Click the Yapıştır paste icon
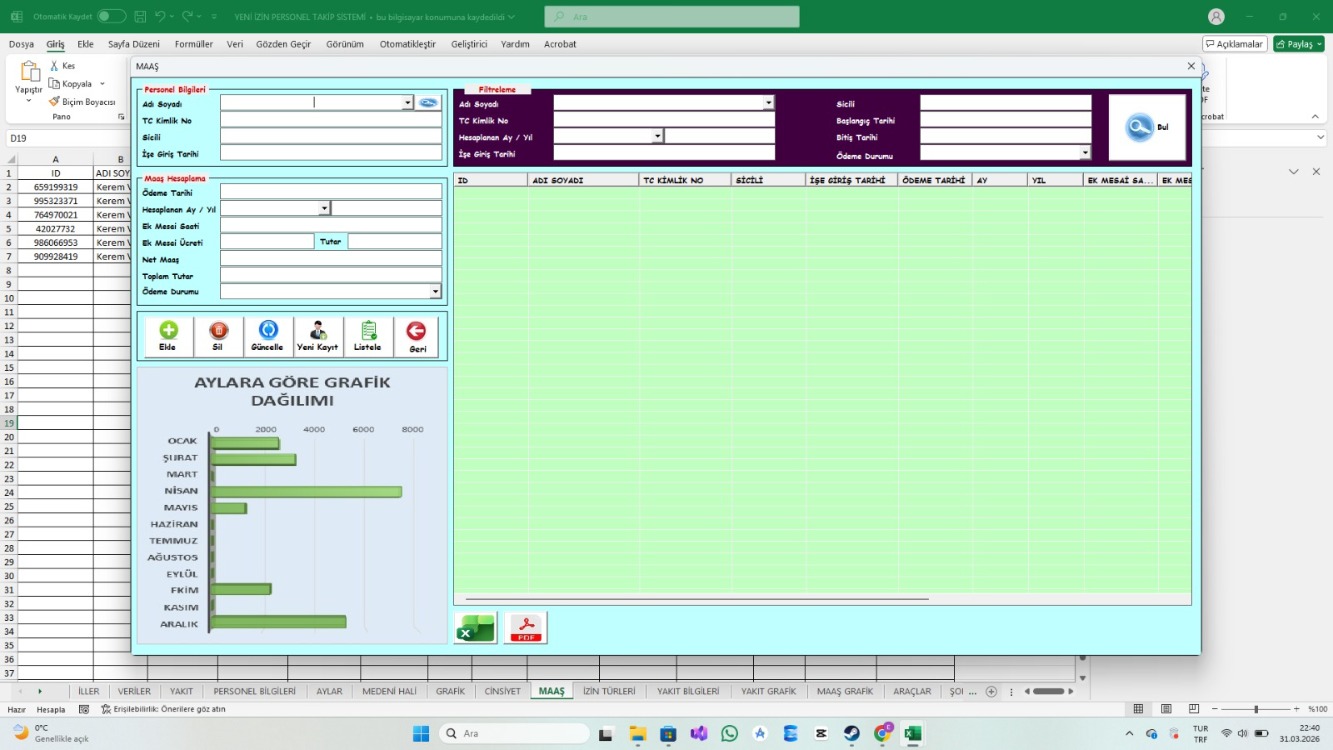Viewport: 1333px width, 750px height. click(29, 73)
